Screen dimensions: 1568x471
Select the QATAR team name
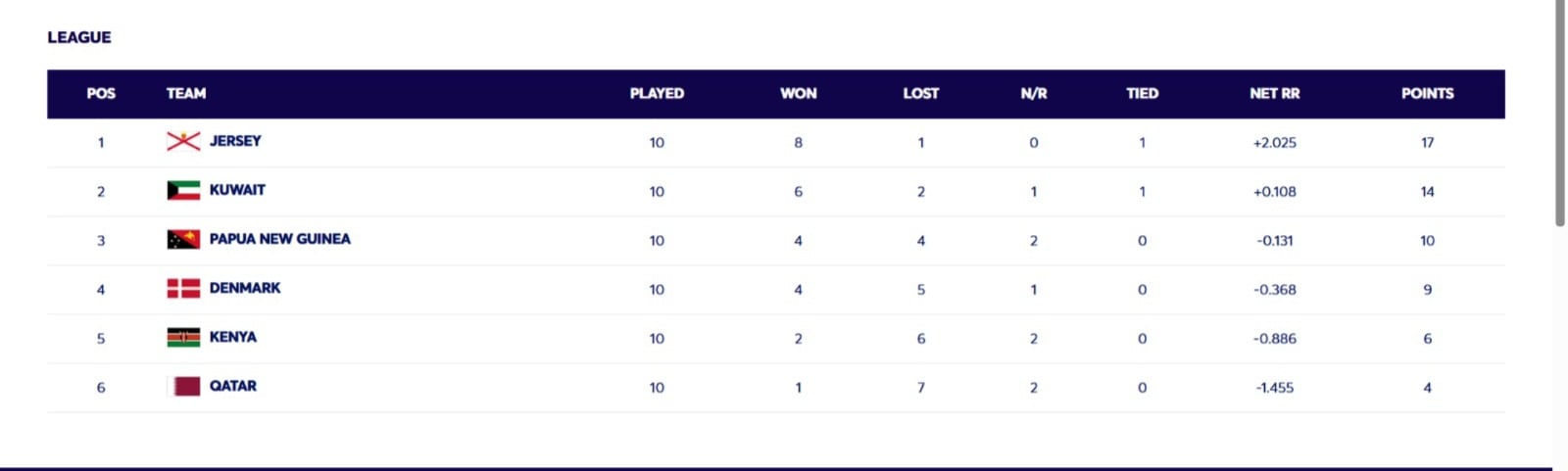pos(233,386)
